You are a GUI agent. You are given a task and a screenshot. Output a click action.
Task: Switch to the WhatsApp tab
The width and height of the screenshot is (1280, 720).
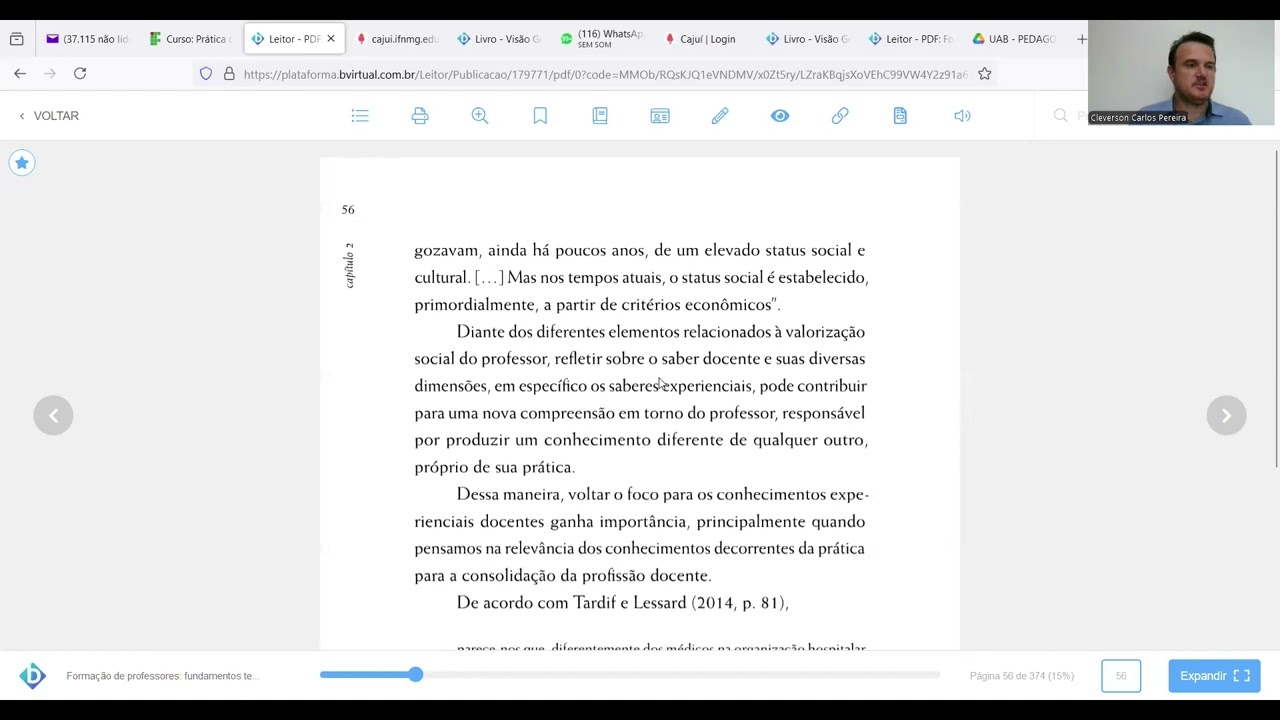(x=602, y=39)
